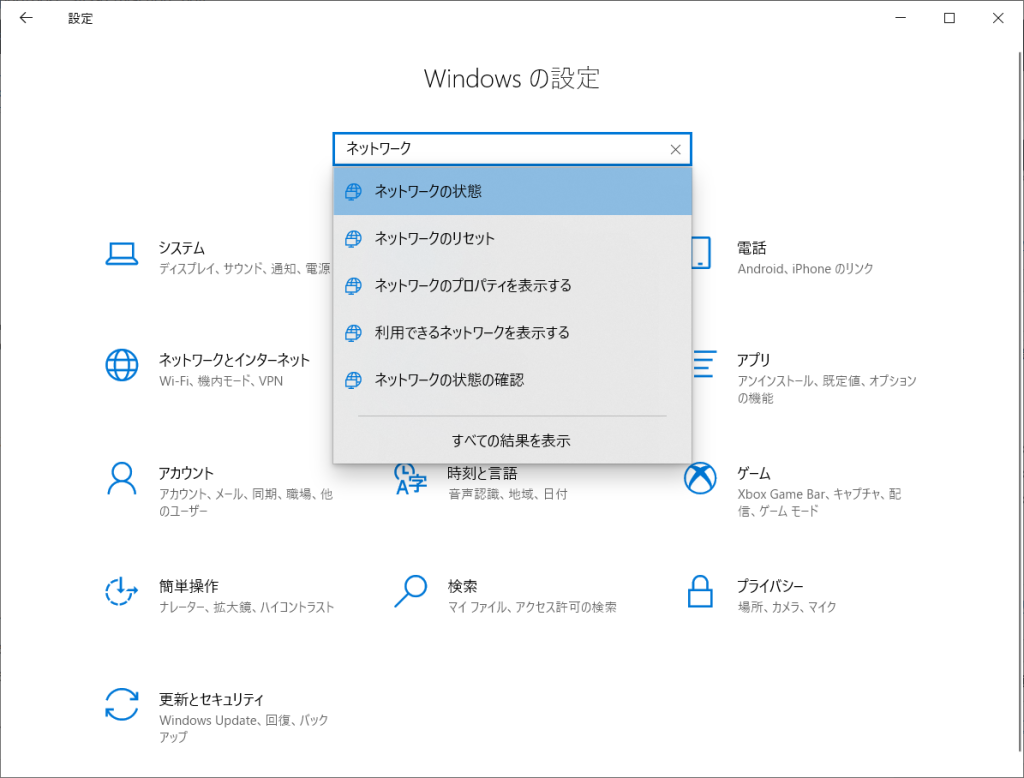Open 簡単操作 category label
Viewport: 1024px width, 778px height.
pyautogui.click(x=189, y=586)
